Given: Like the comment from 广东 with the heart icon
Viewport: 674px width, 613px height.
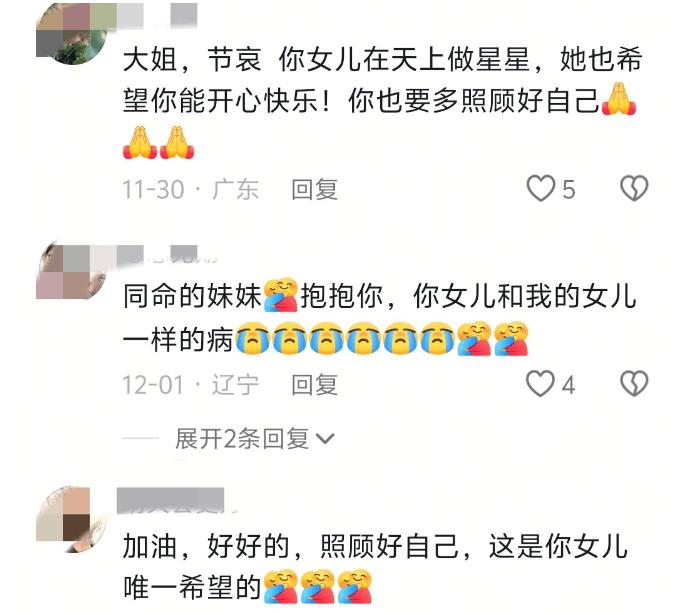Looking at the screenshot, I should [x=541, y=188].
